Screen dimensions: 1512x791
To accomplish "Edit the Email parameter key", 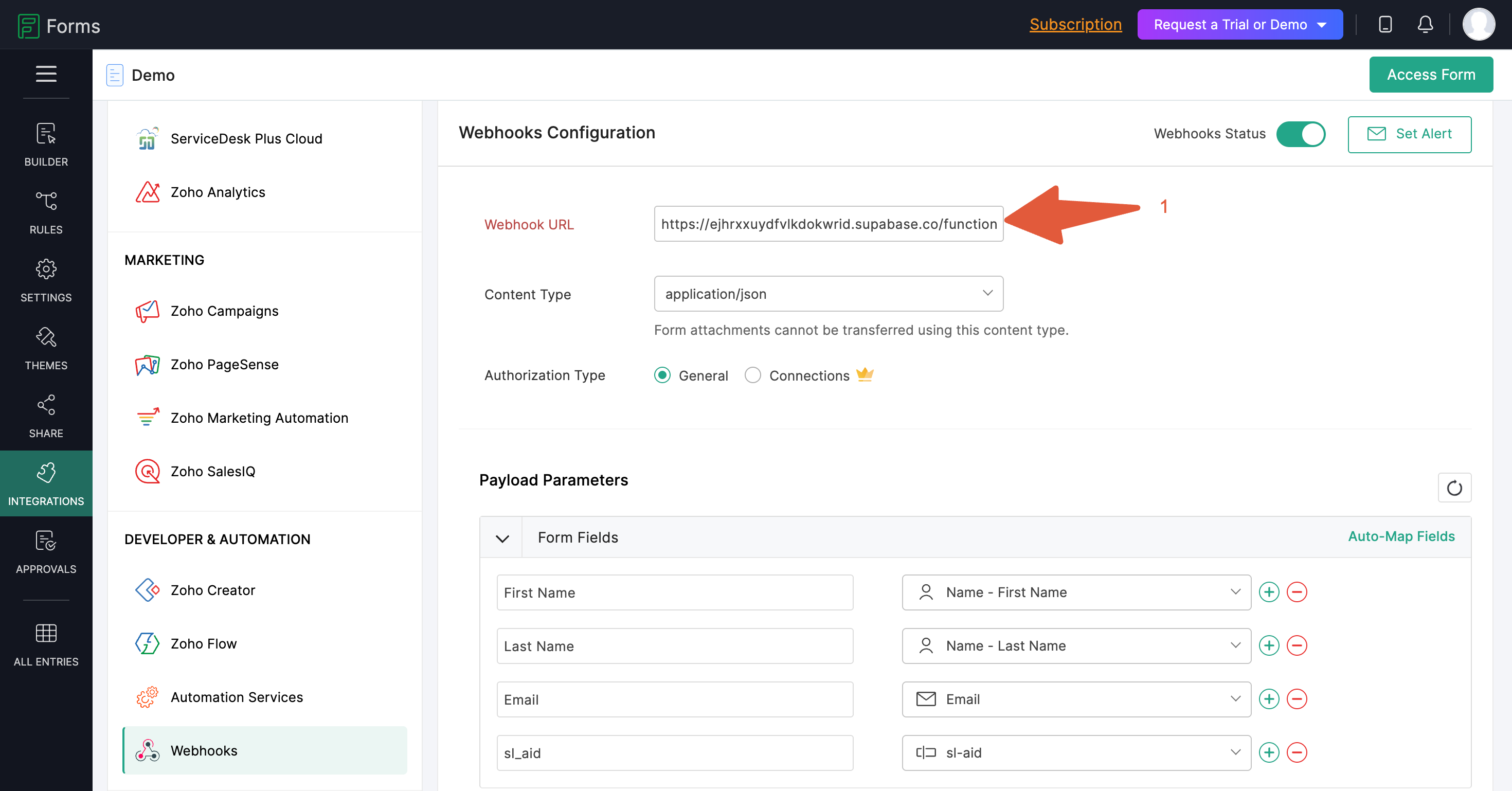I will tap(674, 699).
